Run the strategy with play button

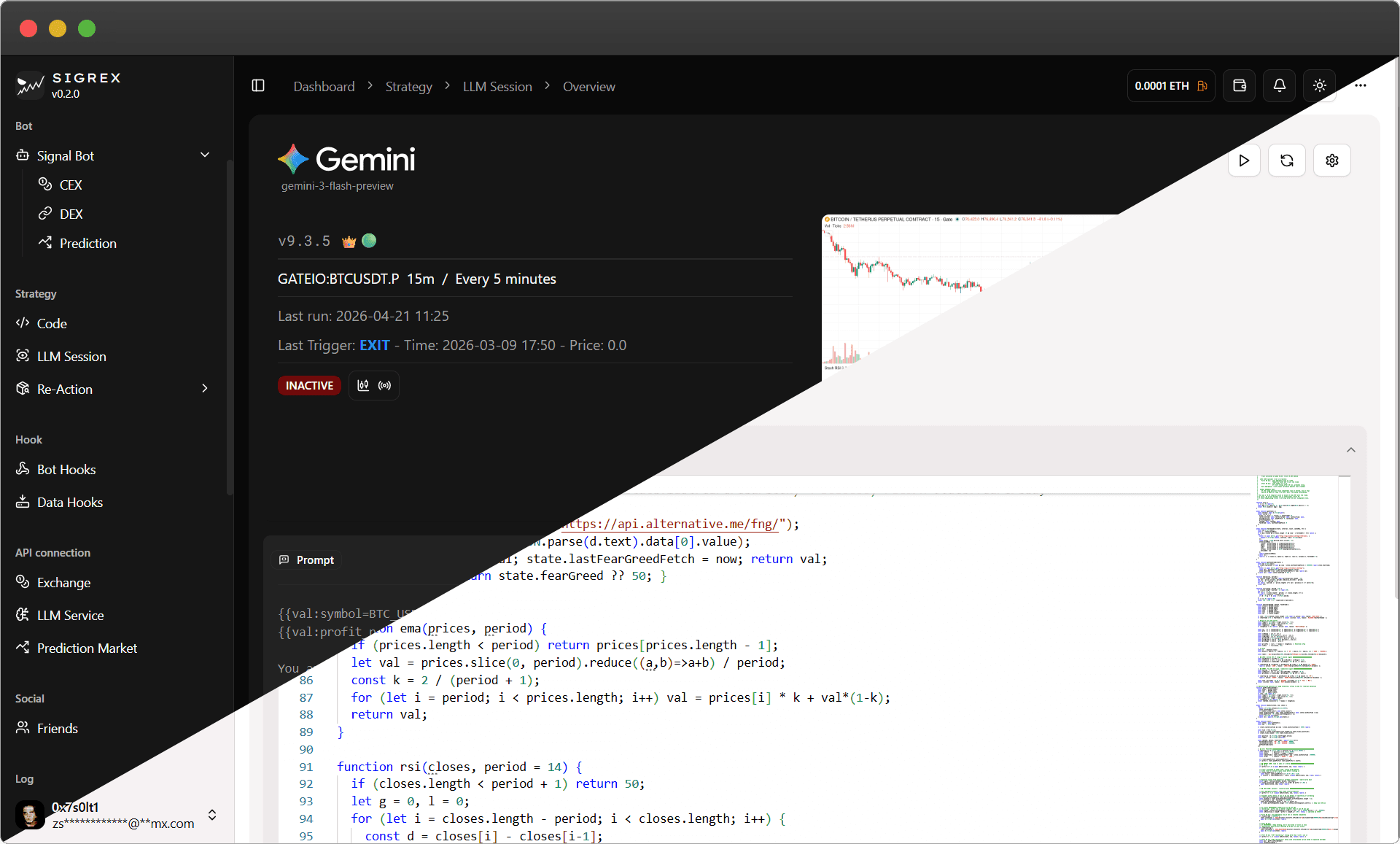click(x=1245, y=160)
